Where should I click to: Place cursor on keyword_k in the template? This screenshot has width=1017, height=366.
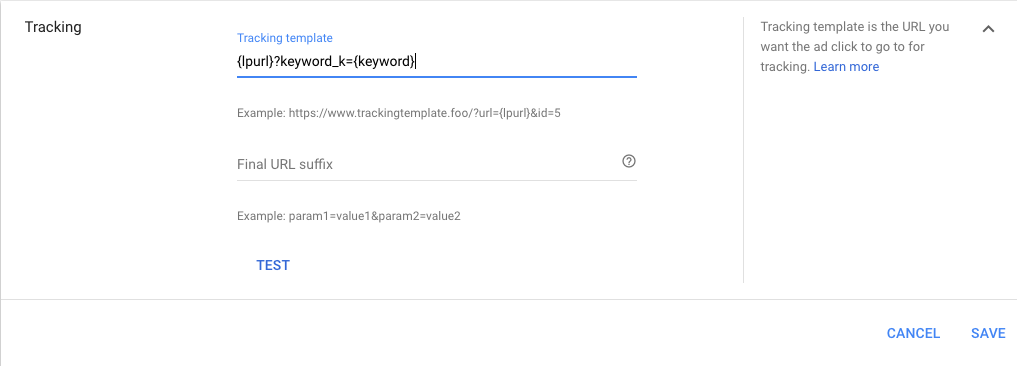tap(313, 62)
